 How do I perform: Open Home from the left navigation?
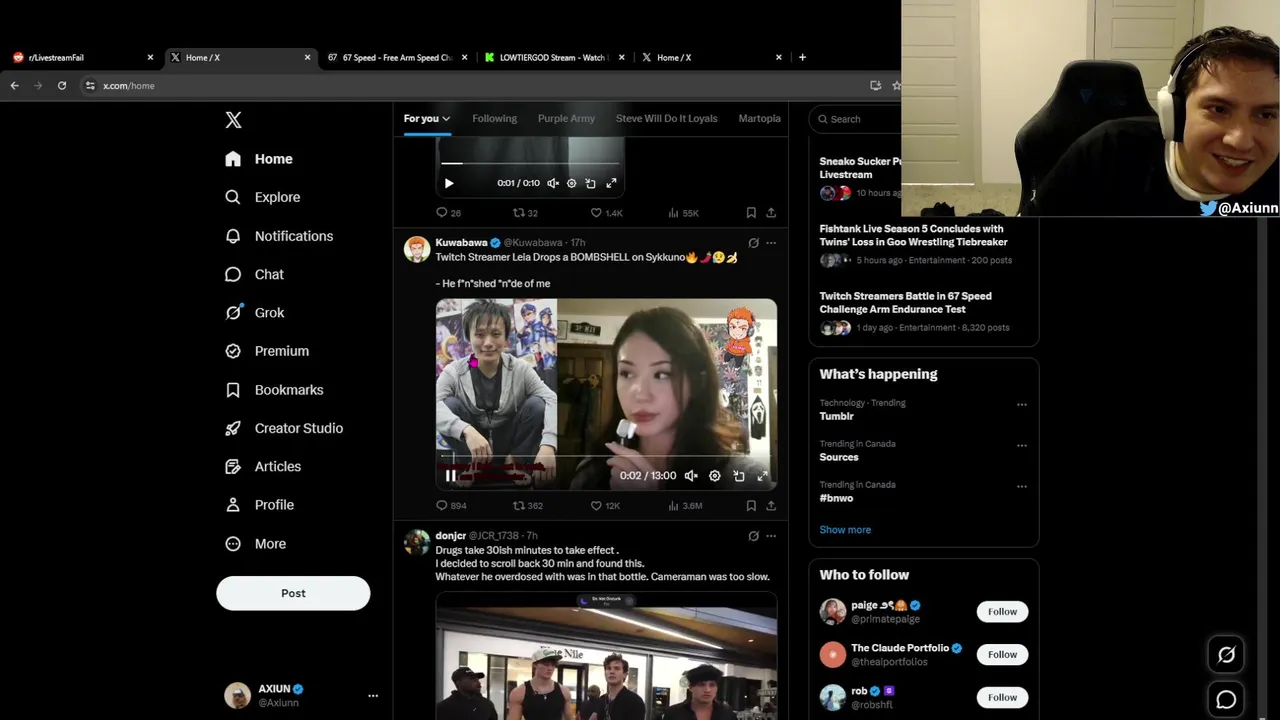259,159
